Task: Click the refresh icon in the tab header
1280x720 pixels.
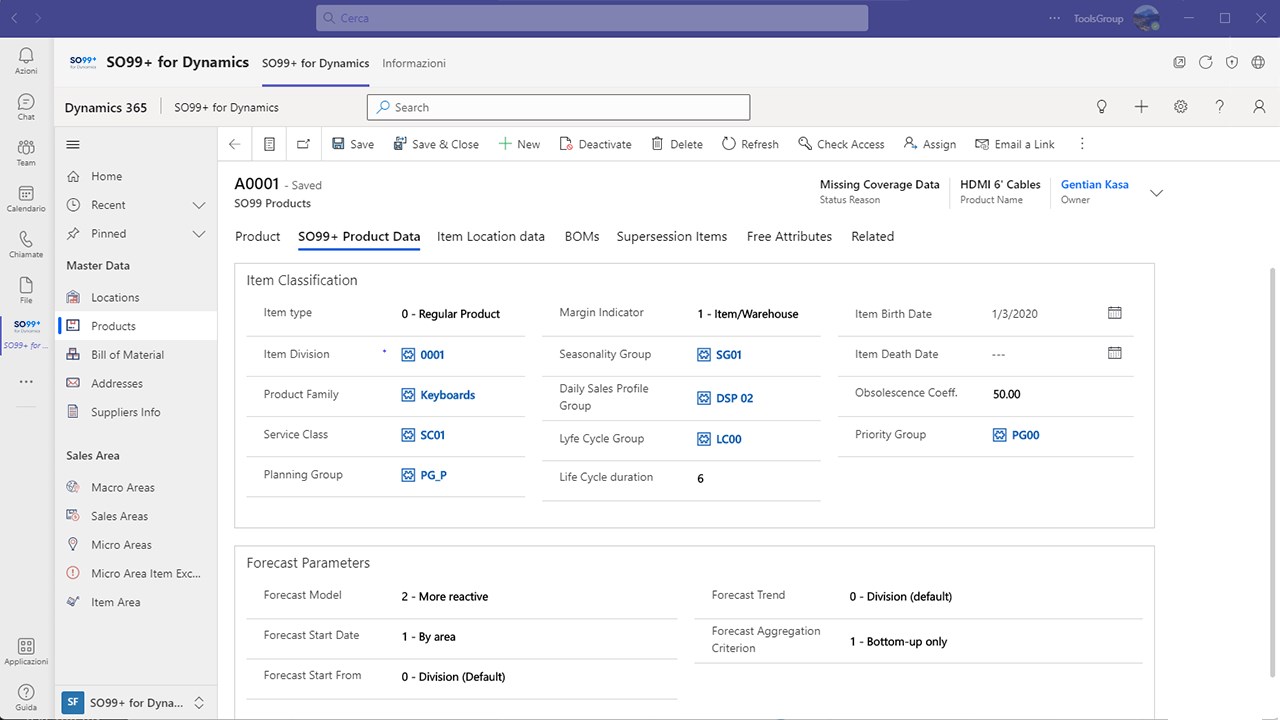Action: pos(1206,62)
